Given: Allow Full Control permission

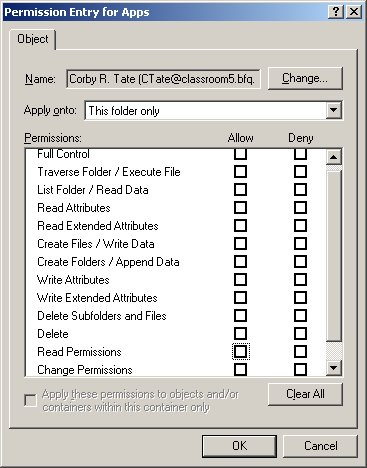Looking at the screenshot, I should [x=240, y=154].
